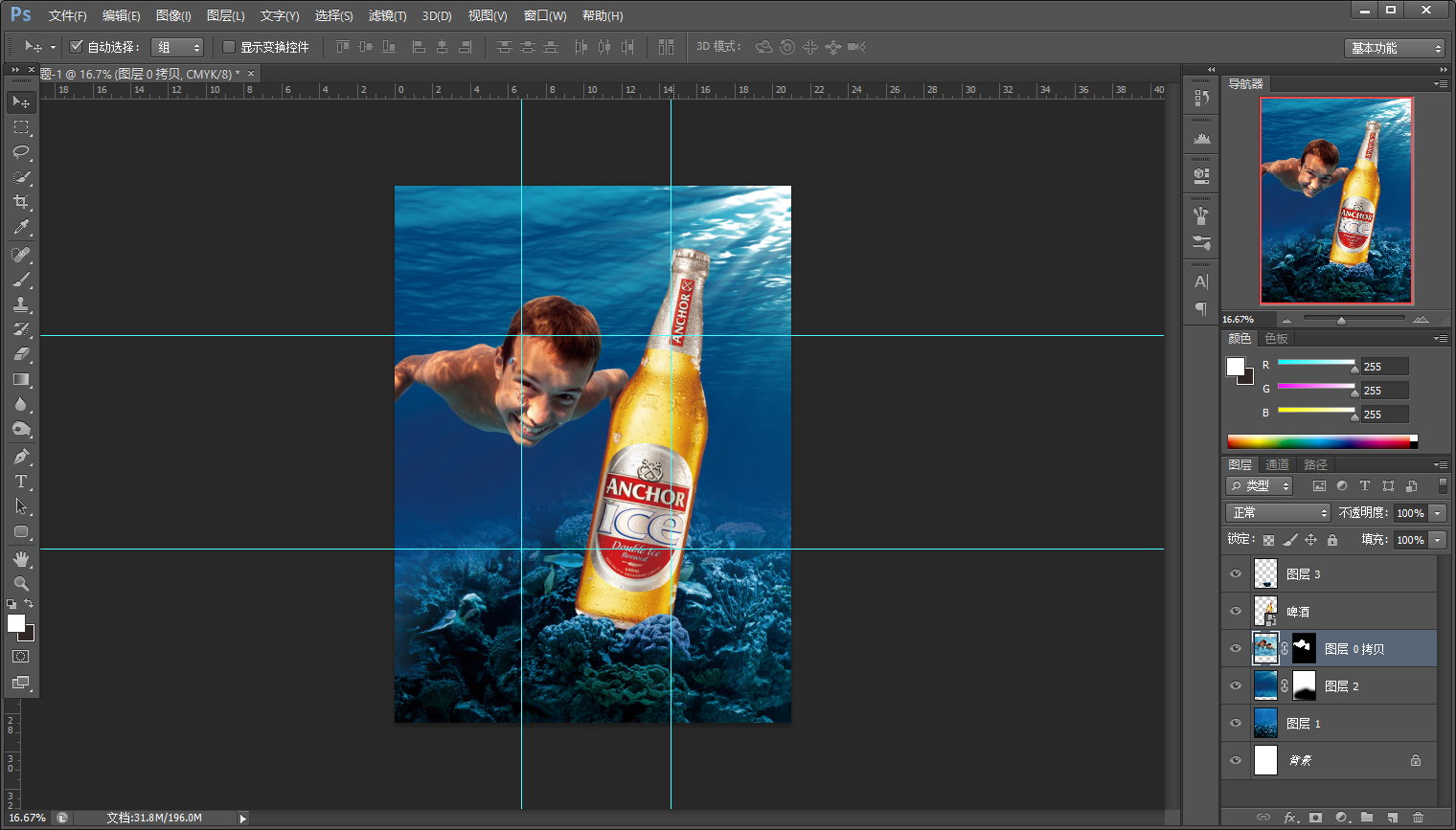Expand the status bar info arrow
The width and height of the screenshot is (1456, 830).
243,819
